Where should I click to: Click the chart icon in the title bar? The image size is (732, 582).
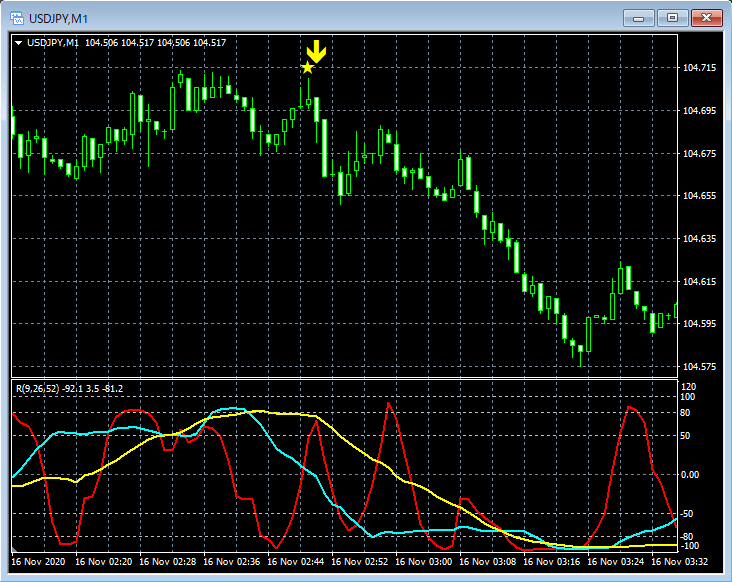17,18
